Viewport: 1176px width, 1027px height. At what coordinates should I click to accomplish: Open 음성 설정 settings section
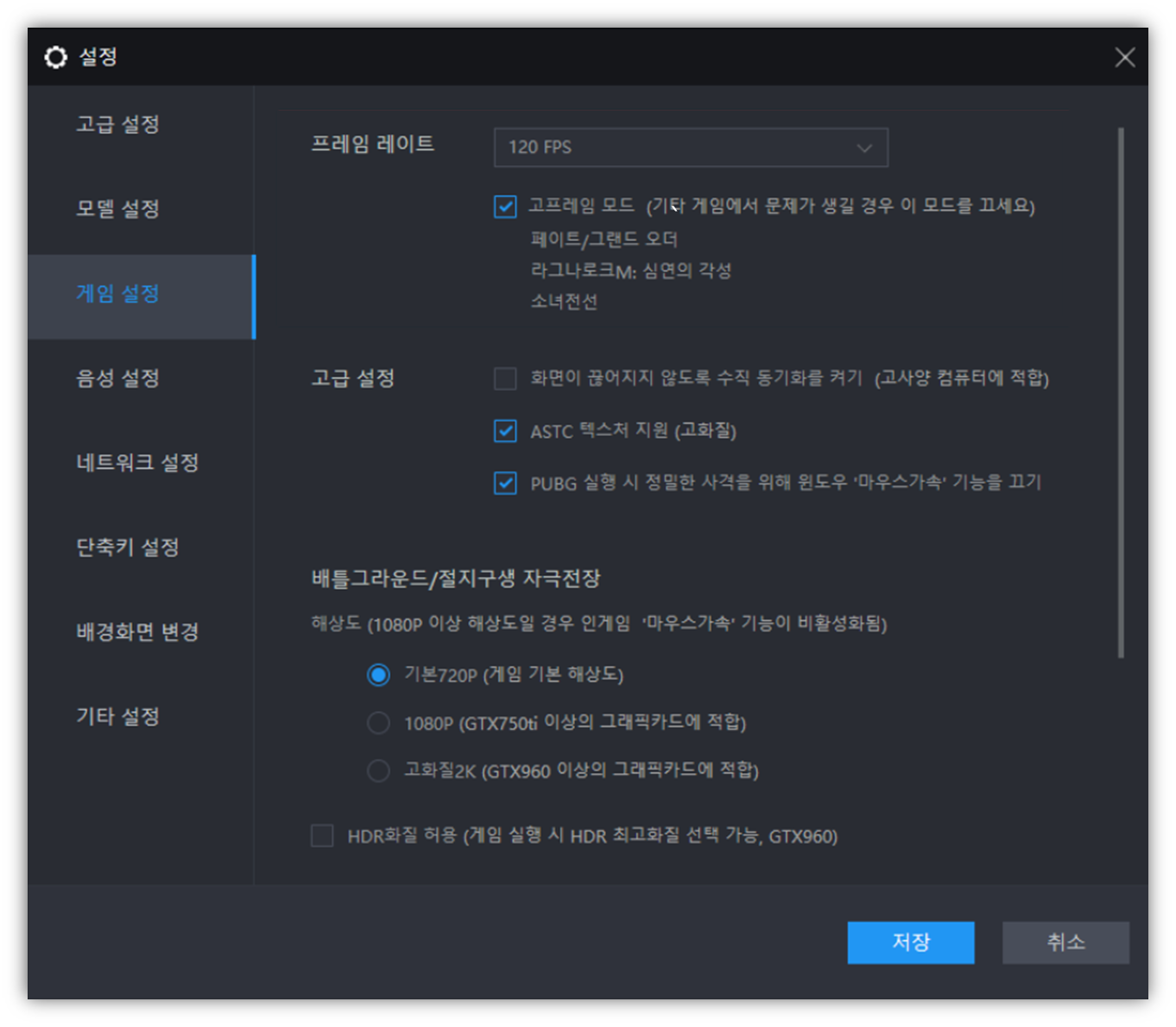tap(118, 377)
